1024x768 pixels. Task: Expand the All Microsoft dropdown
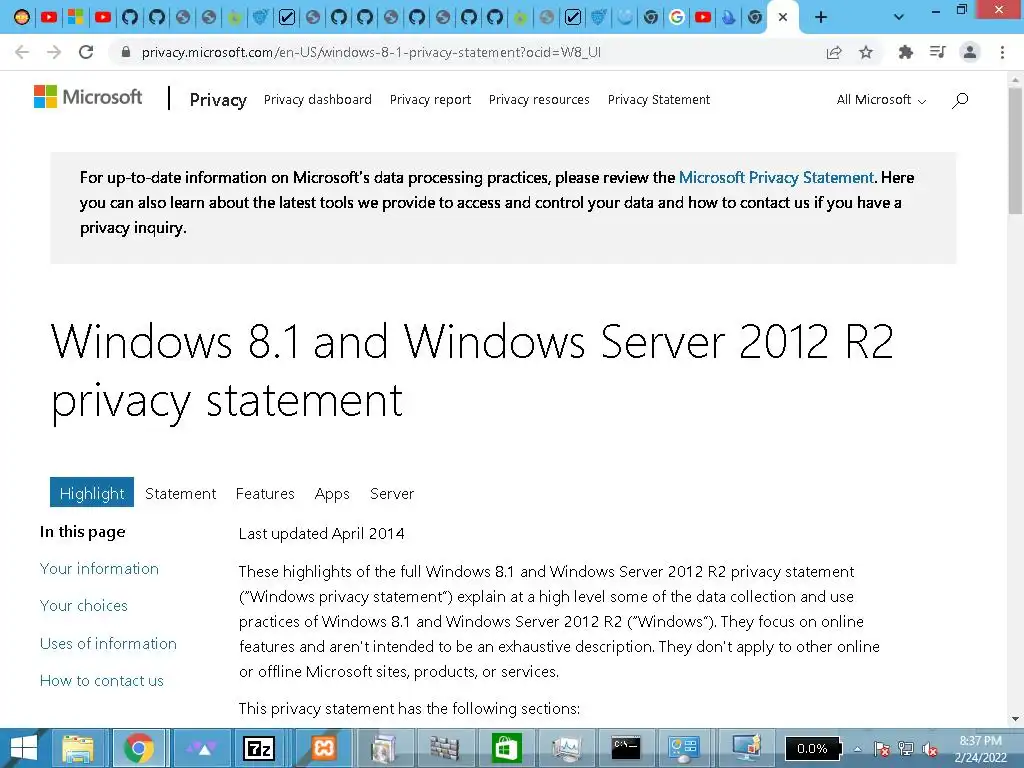[x=881, y=100]
